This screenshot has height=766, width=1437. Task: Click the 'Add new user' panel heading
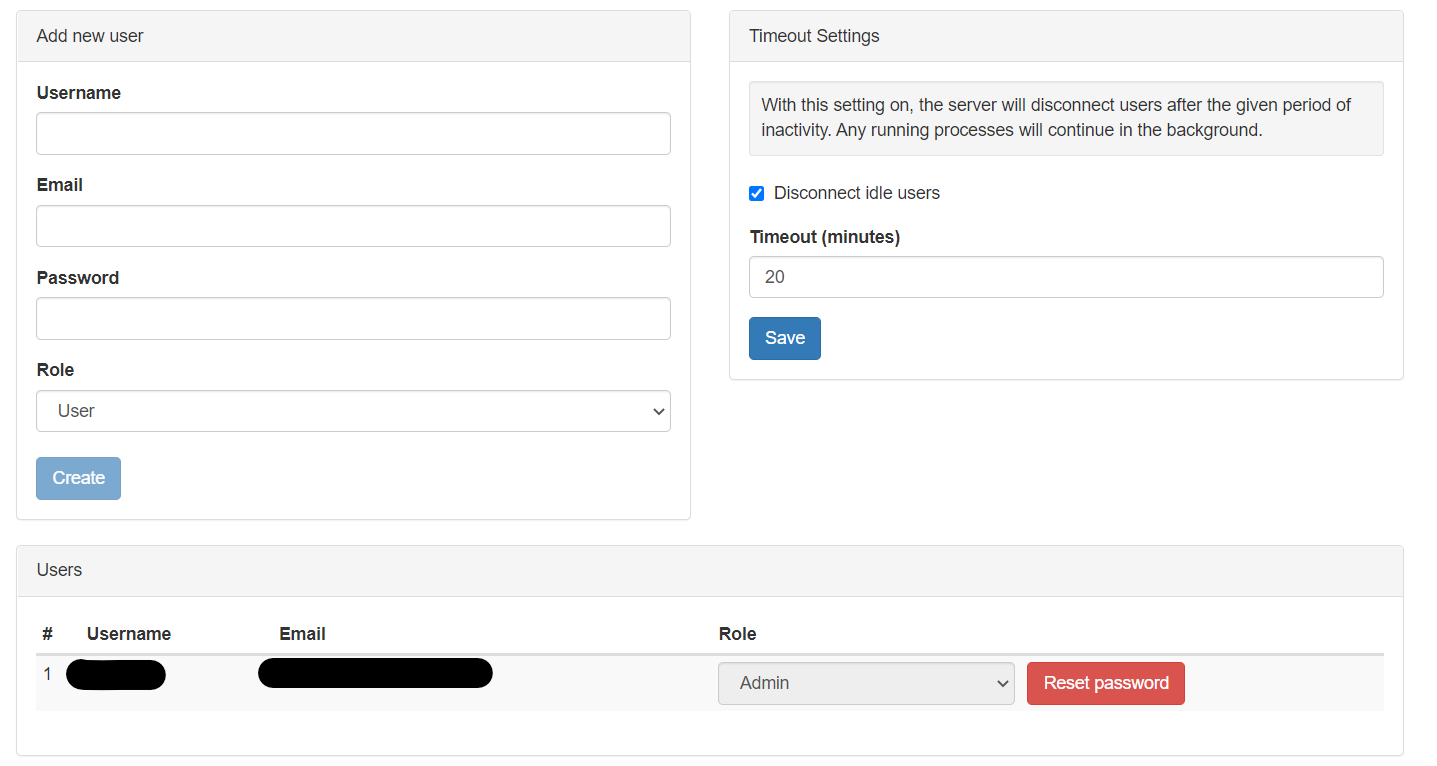pos(90,36)
